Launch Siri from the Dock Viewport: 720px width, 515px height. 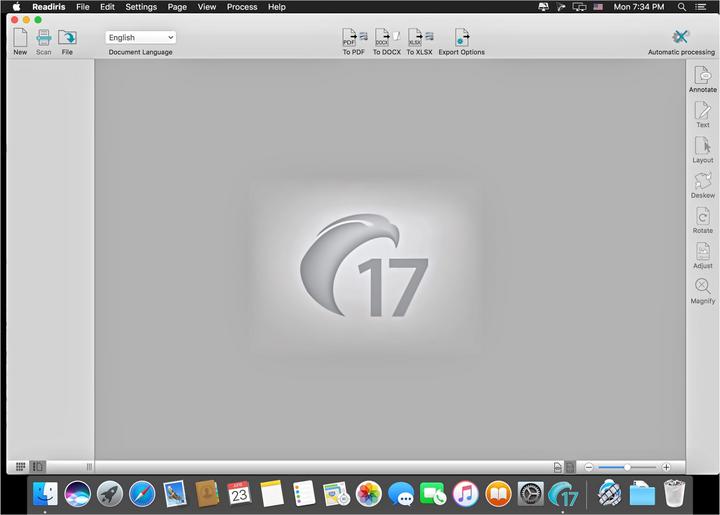pos(78,494)
